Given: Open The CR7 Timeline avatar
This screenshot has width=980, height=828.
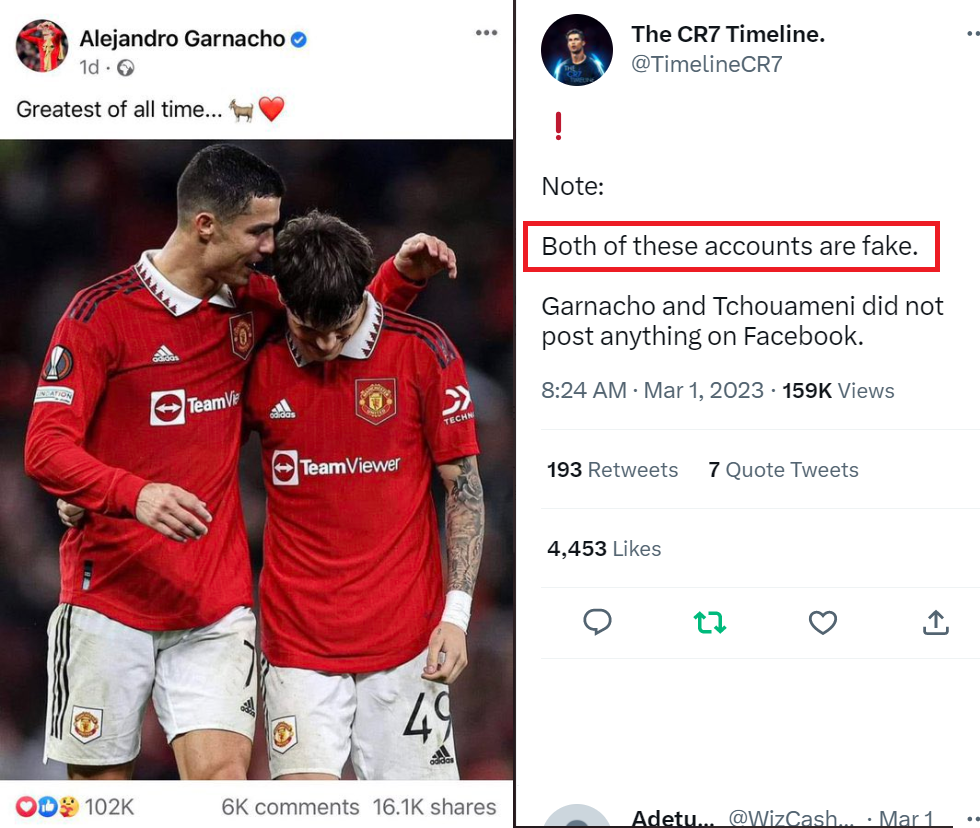Looking at the screenshot, I should [576, 50].
